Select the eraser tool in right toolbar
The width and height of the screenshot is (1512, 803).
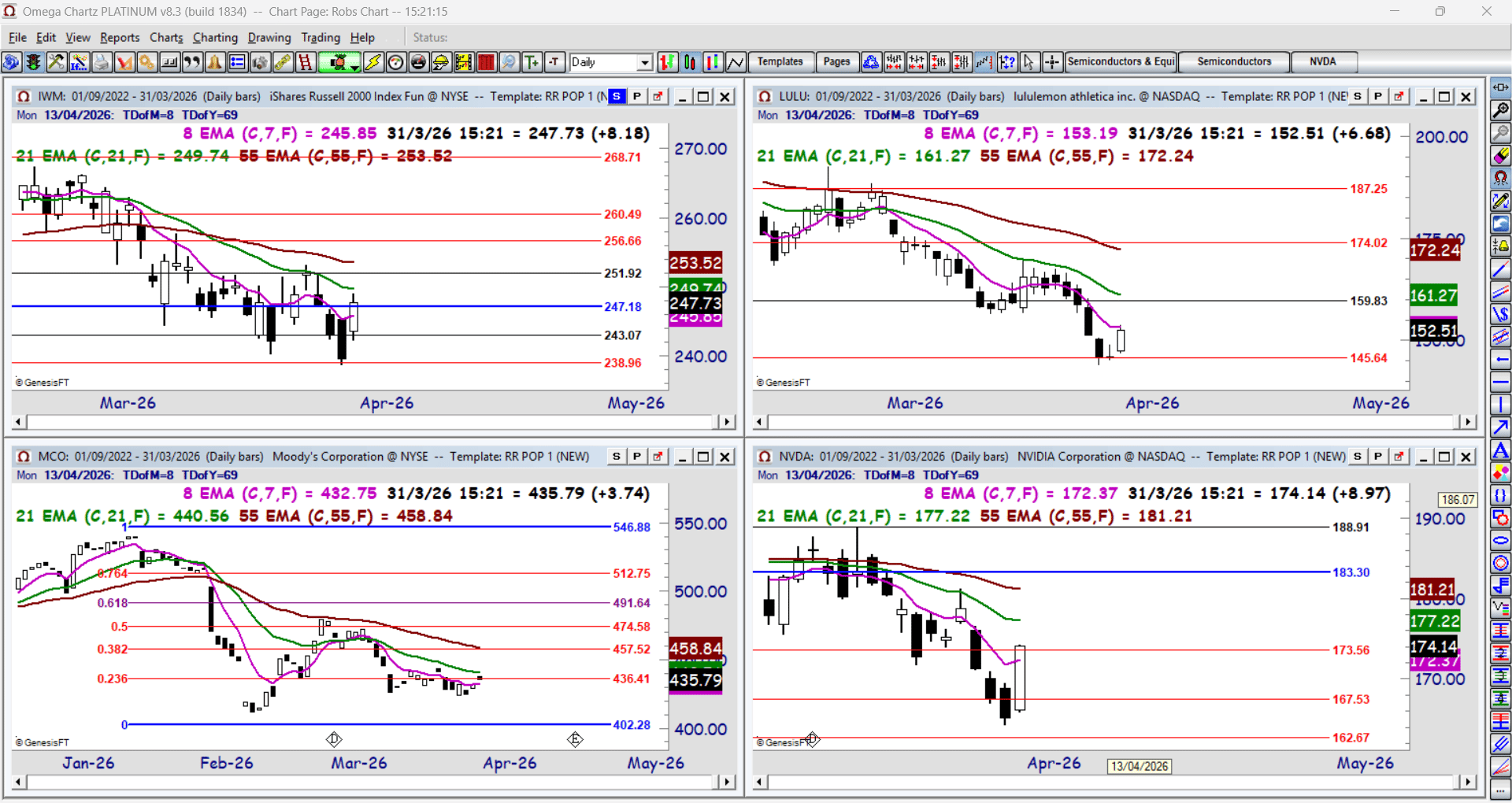[x=1501, y=155]
